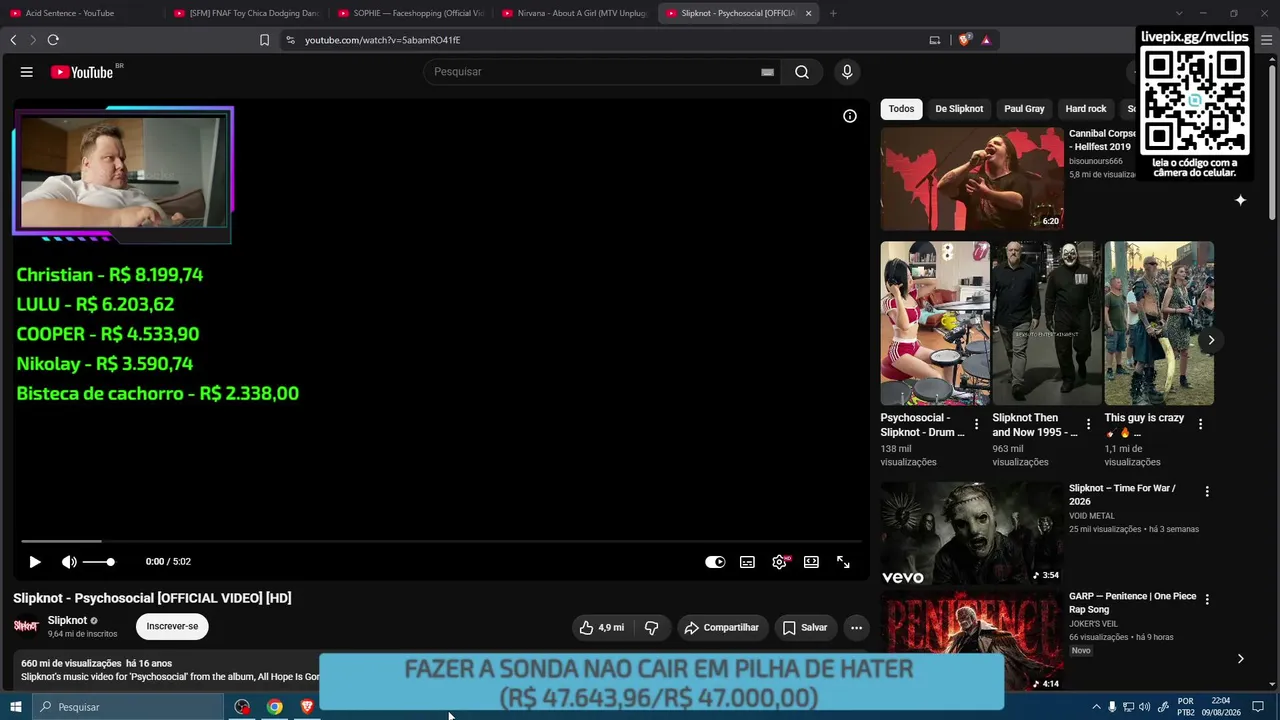The height and width of the screenshot is (720, 1280).
Task: Open video player settings gear
Action: click(x=779, y=562)
